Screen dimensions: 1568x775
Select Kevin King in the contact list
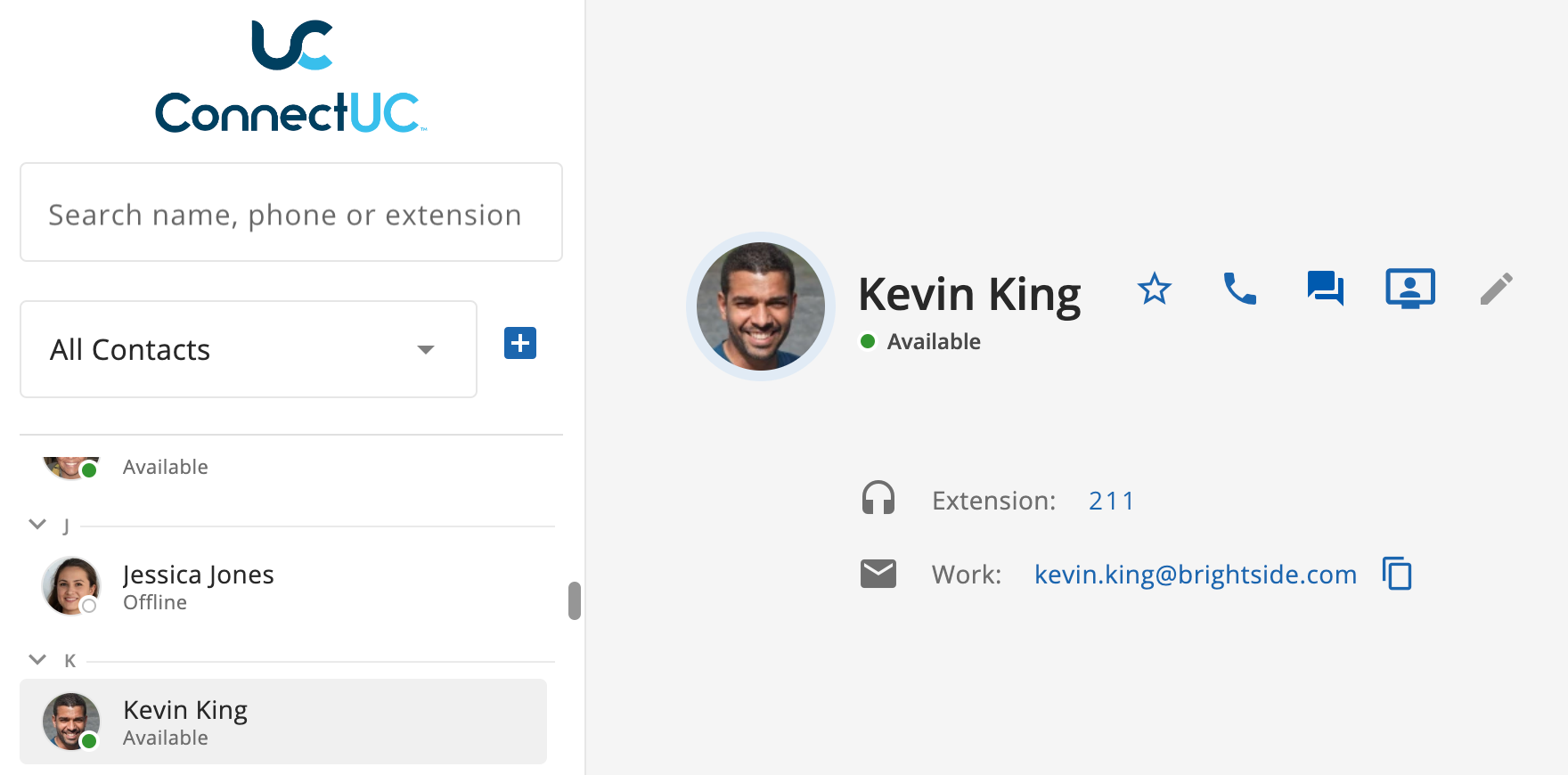283,722
